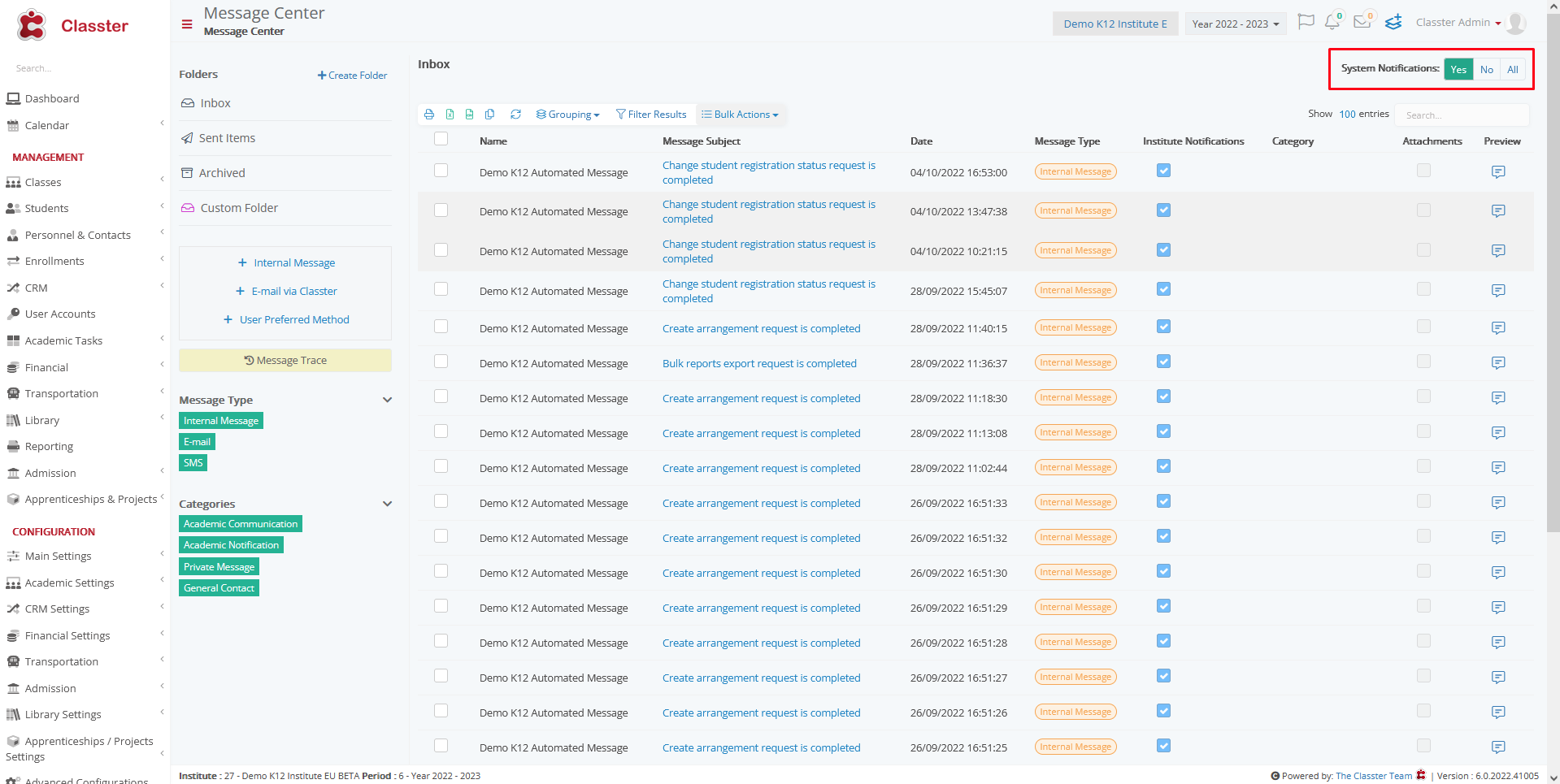Select the message row dated 04/10/2022 10:21:15
This screenshot has width=1560, height=784.
tap(441, 250)
